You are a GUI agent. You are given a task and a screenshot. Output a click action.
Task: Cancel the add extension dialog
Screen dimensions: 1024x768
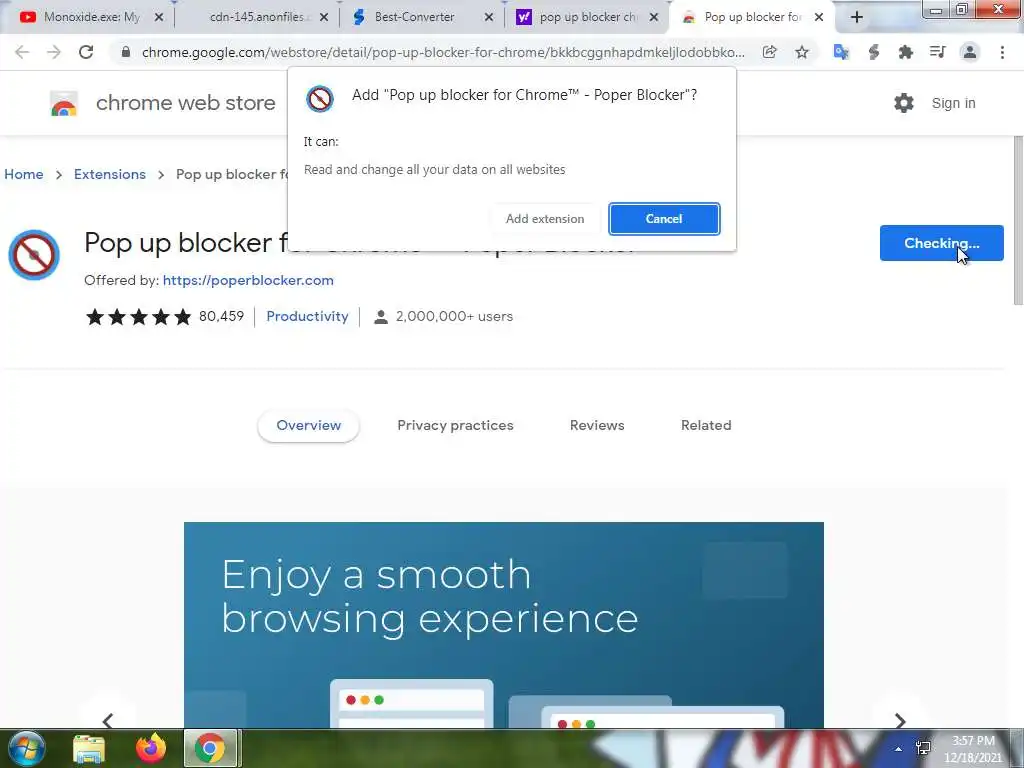coord(664,219)
